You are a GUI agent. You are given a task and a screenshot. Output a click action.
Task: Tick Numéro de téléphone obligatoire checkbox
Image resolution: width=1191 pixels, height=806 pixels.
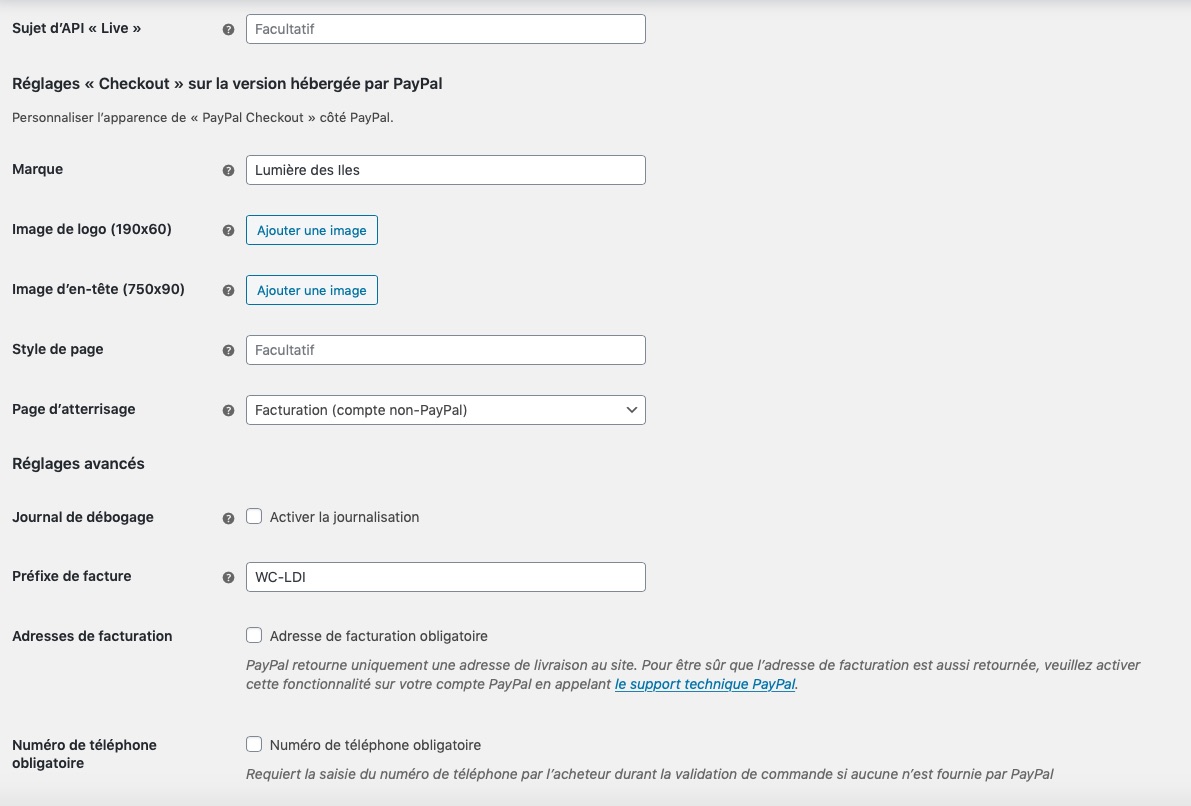(x=254, y=744)
